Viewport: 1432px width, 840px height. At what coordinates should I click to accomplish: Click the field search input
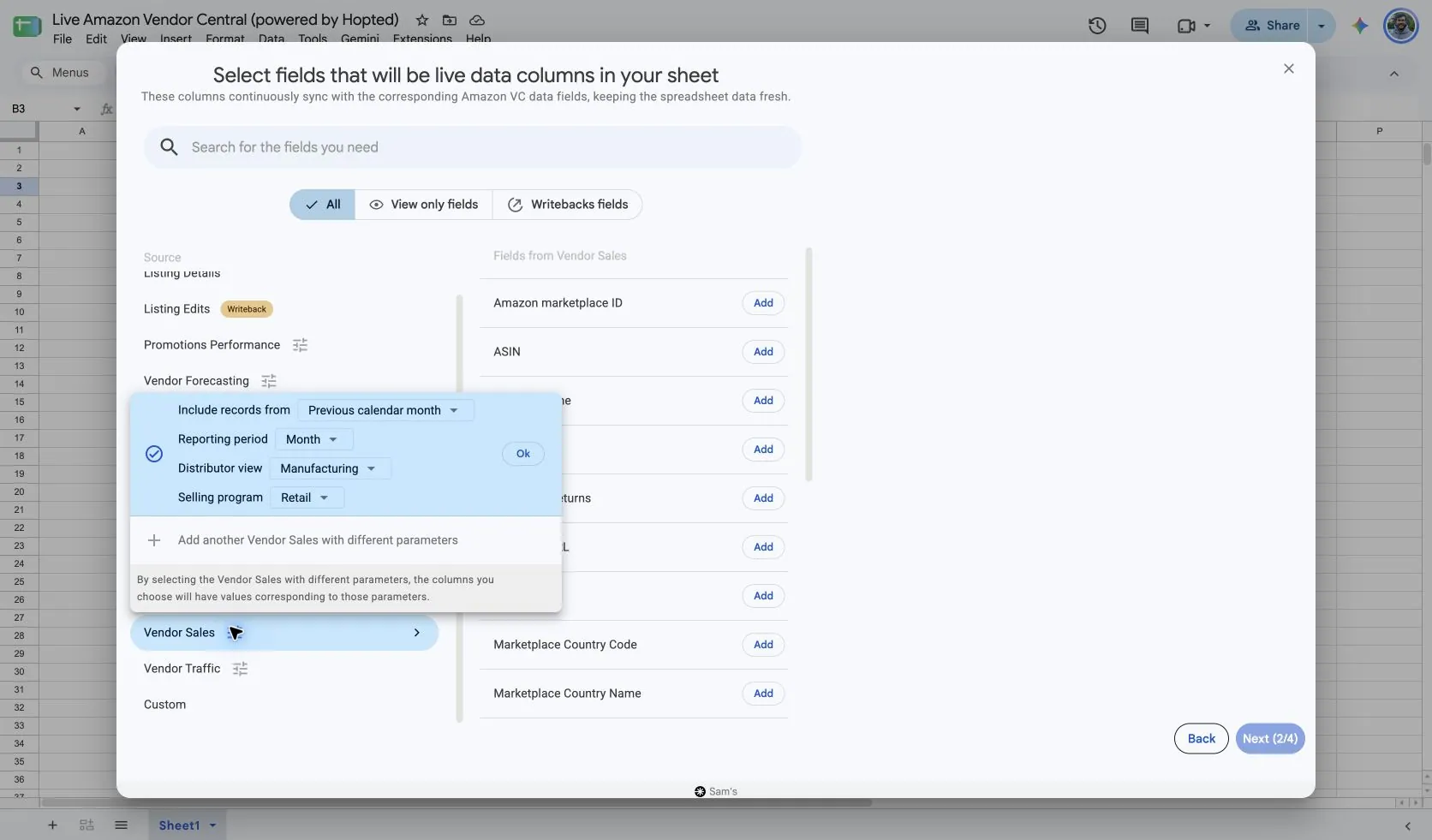pos(473,147)
